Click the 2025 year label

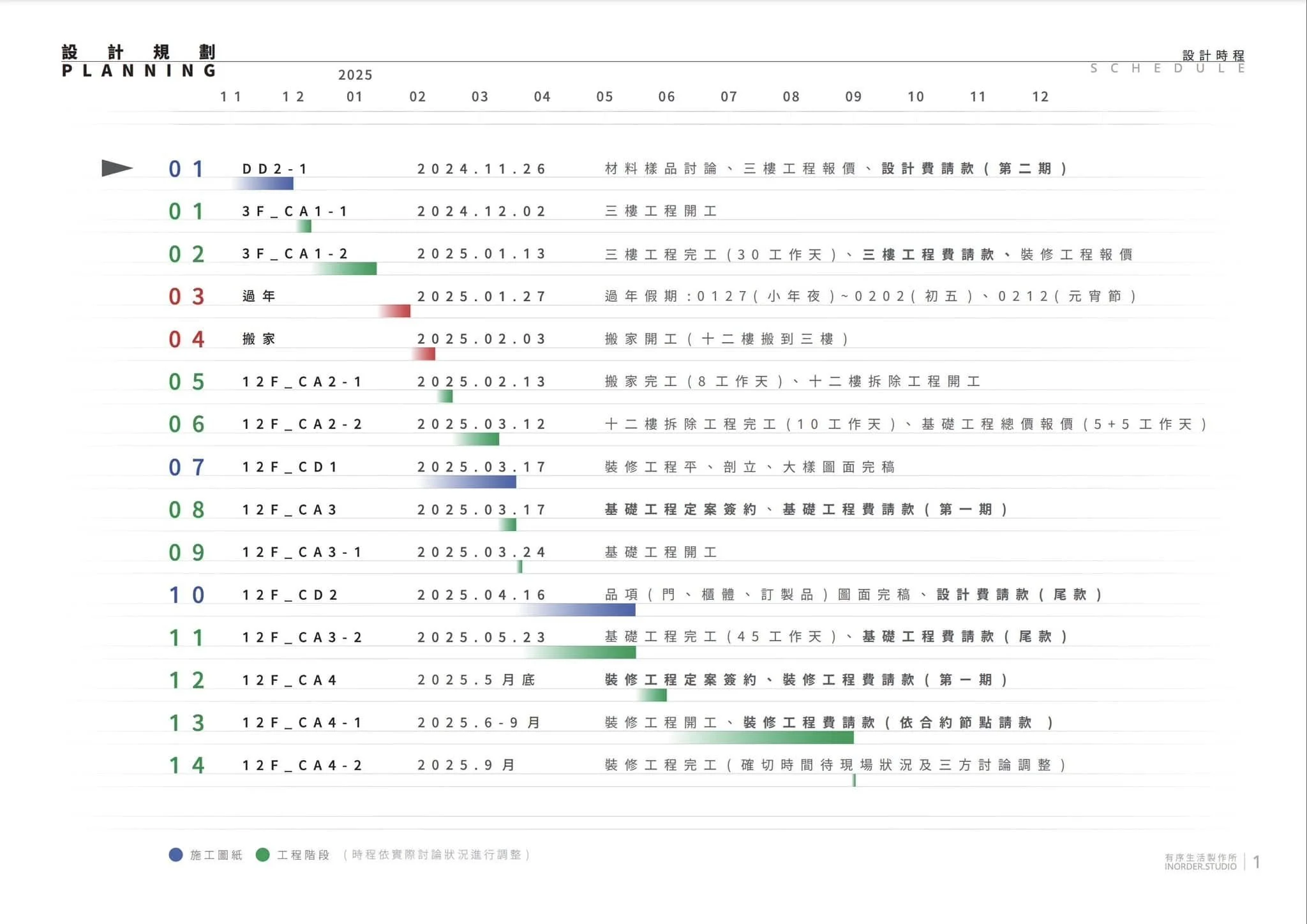coord(355,75)
